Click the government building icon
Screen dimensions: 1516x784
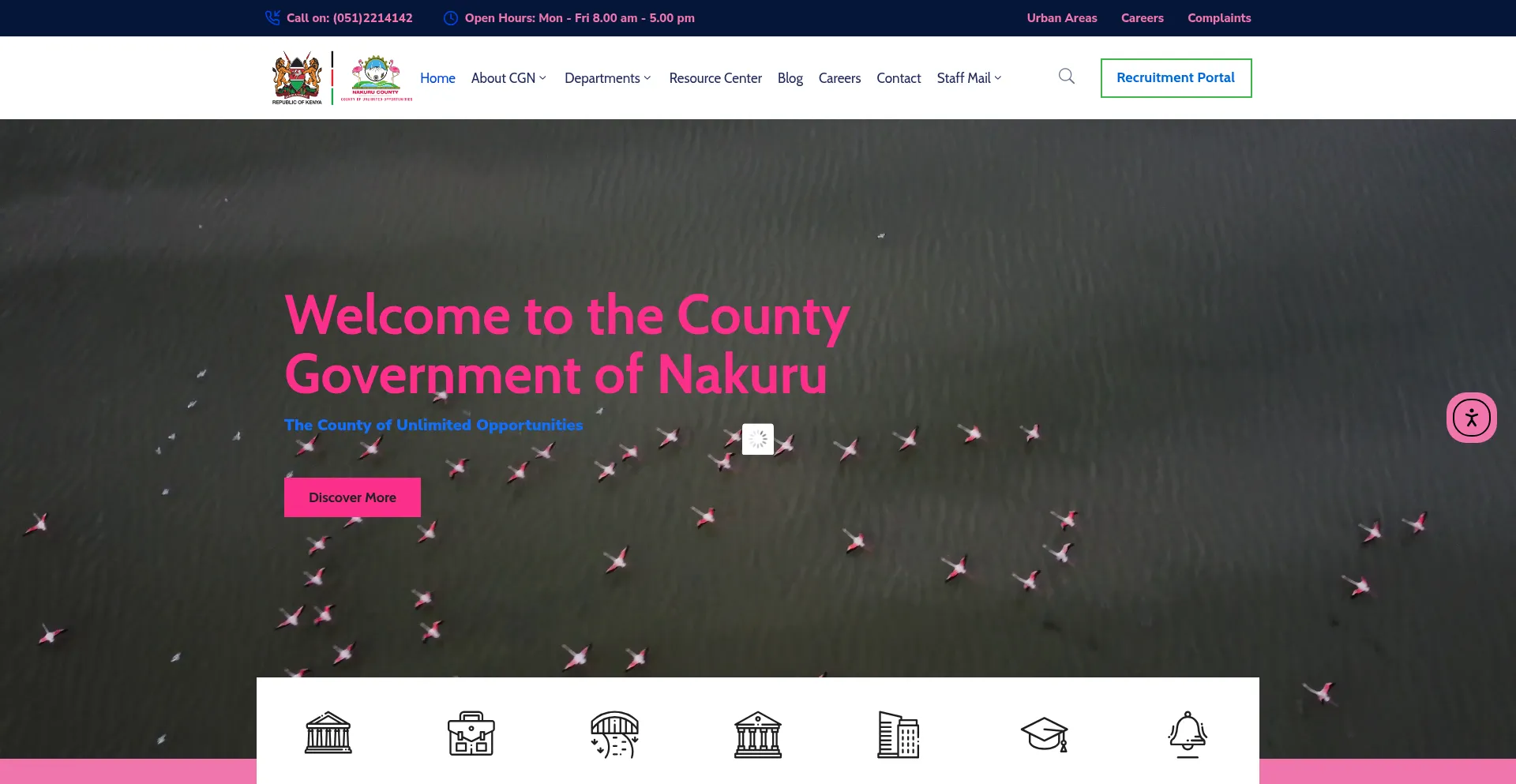[328, 734]
